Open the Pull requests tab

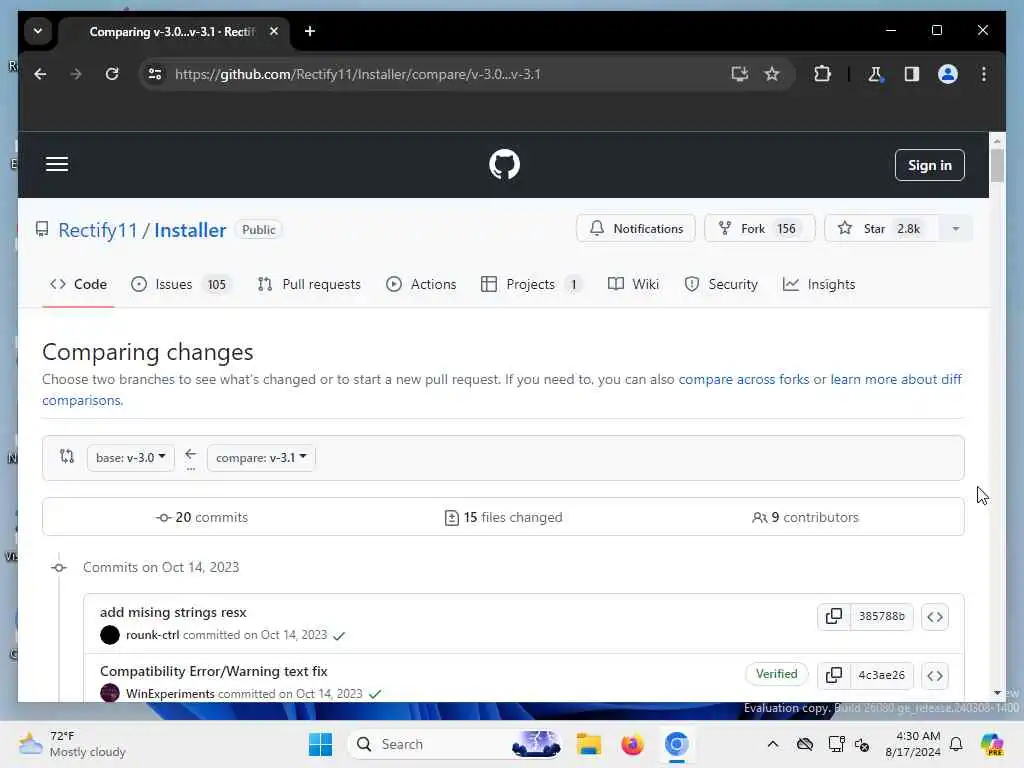pyautogui.click(x=309, y=285)
